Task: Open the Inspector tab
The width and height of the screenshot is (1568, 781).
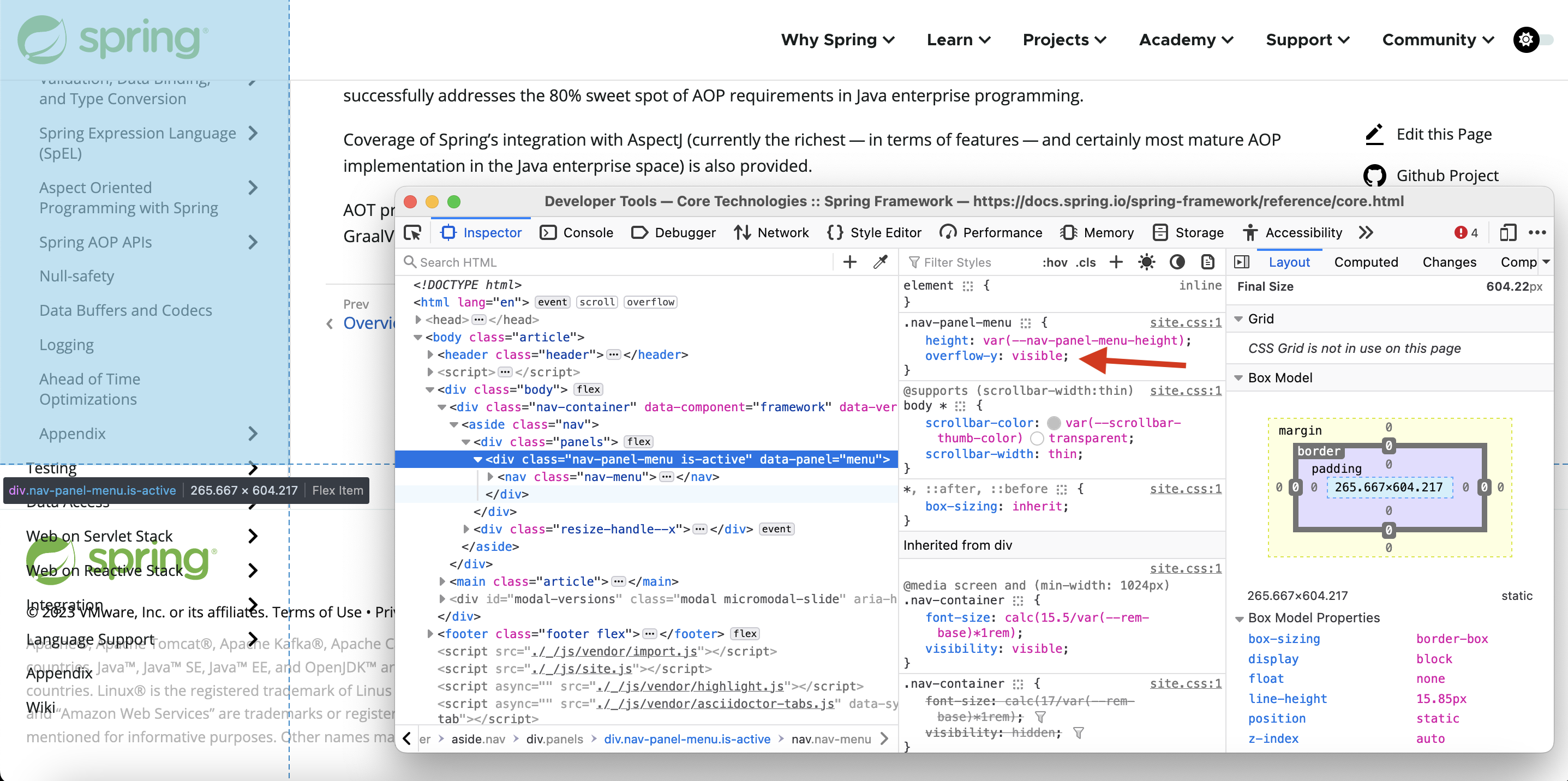Action: point(481,232)
